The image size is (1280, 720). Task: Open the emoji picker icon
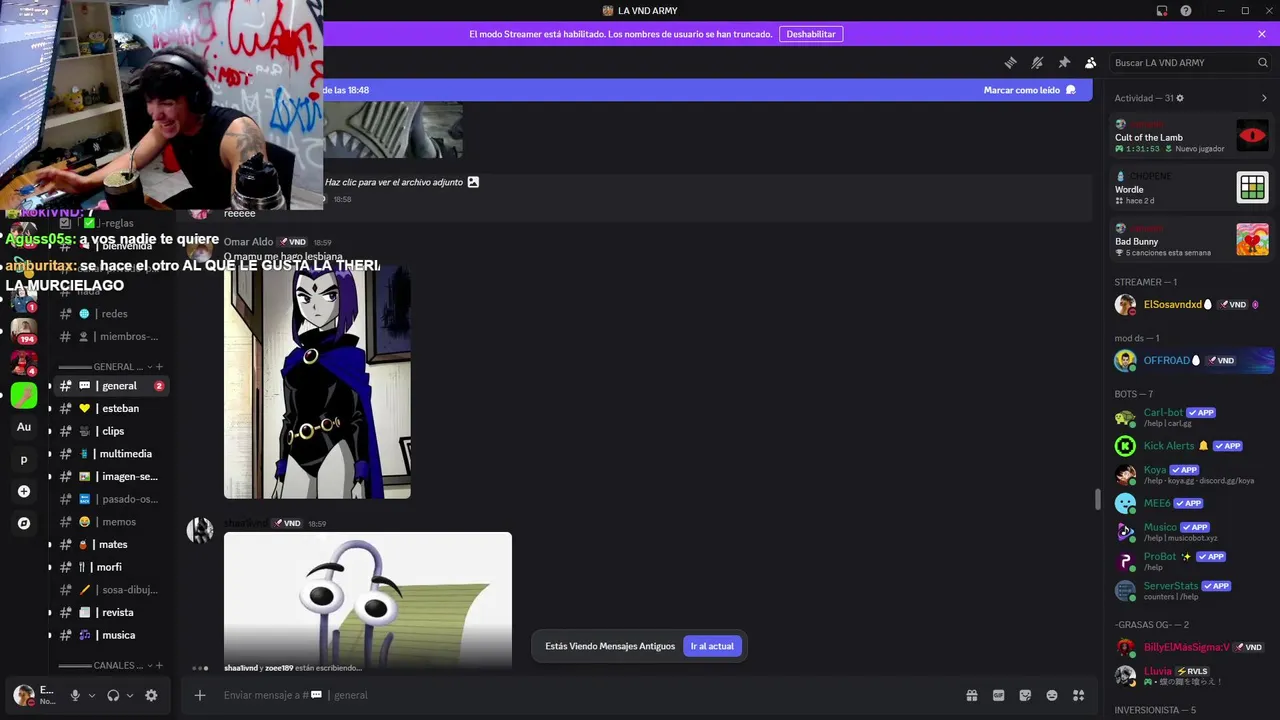pyautogui.click(x=1052, y=695)
